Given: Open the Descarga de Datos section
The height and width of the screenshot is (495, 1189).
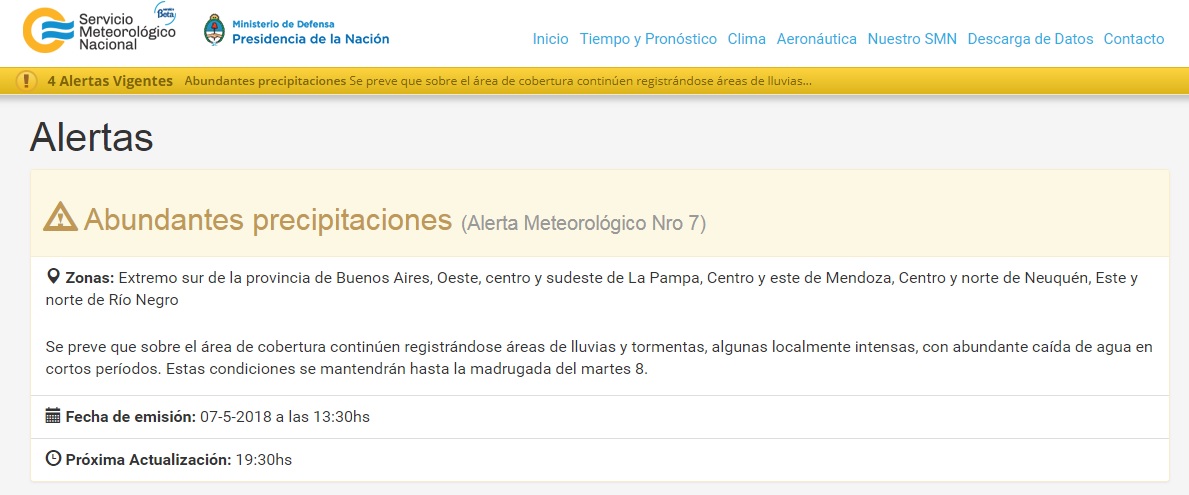Looking at the screenshot, I should (x=1030, y=39).
